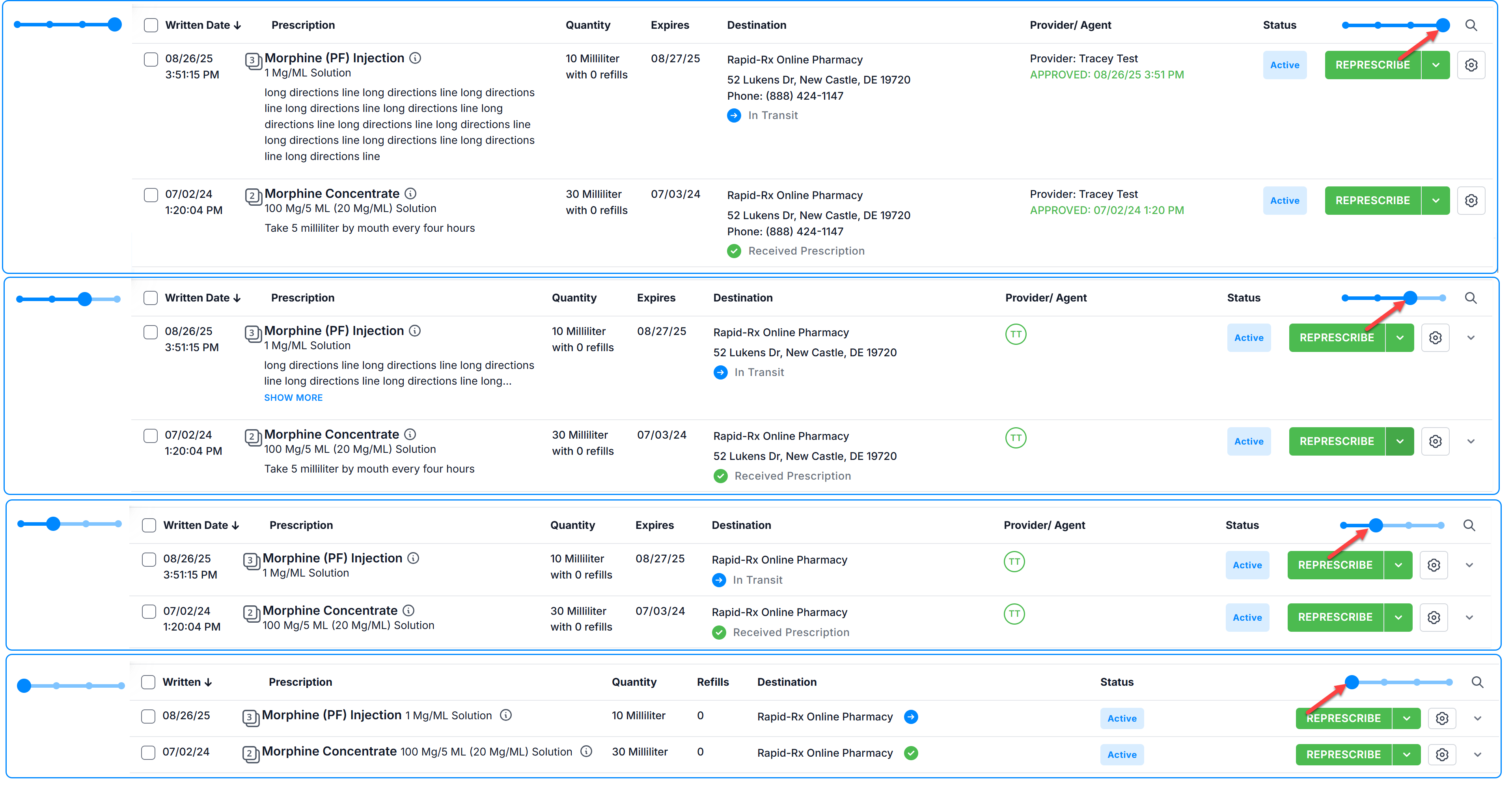Click TT provider avatar in second table first row
The height and width of the screenshot is (789, 1512).
coord(1016,334)
